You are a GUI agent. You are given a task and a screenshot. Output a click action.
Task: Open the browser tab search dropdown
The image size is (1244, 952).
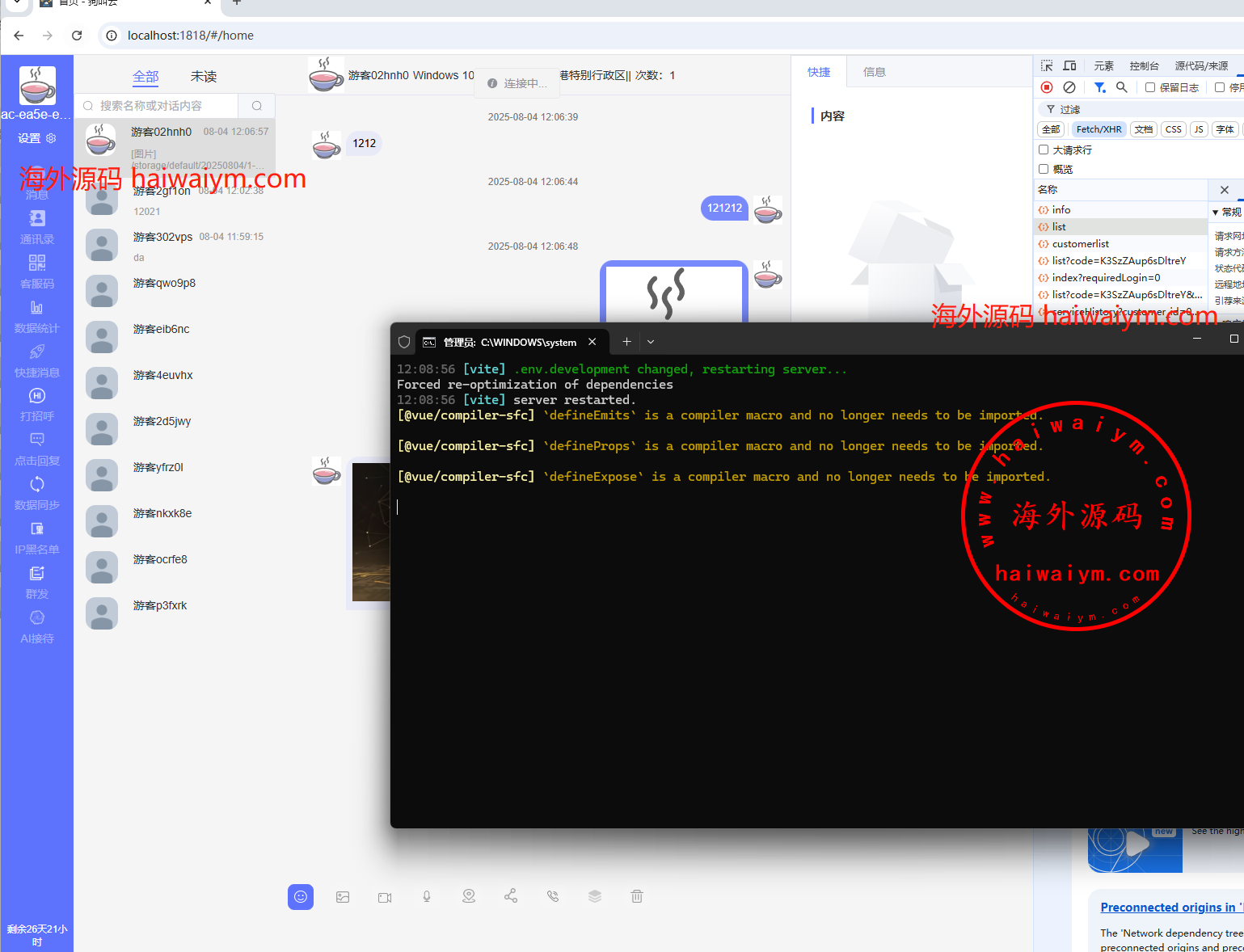16,3
